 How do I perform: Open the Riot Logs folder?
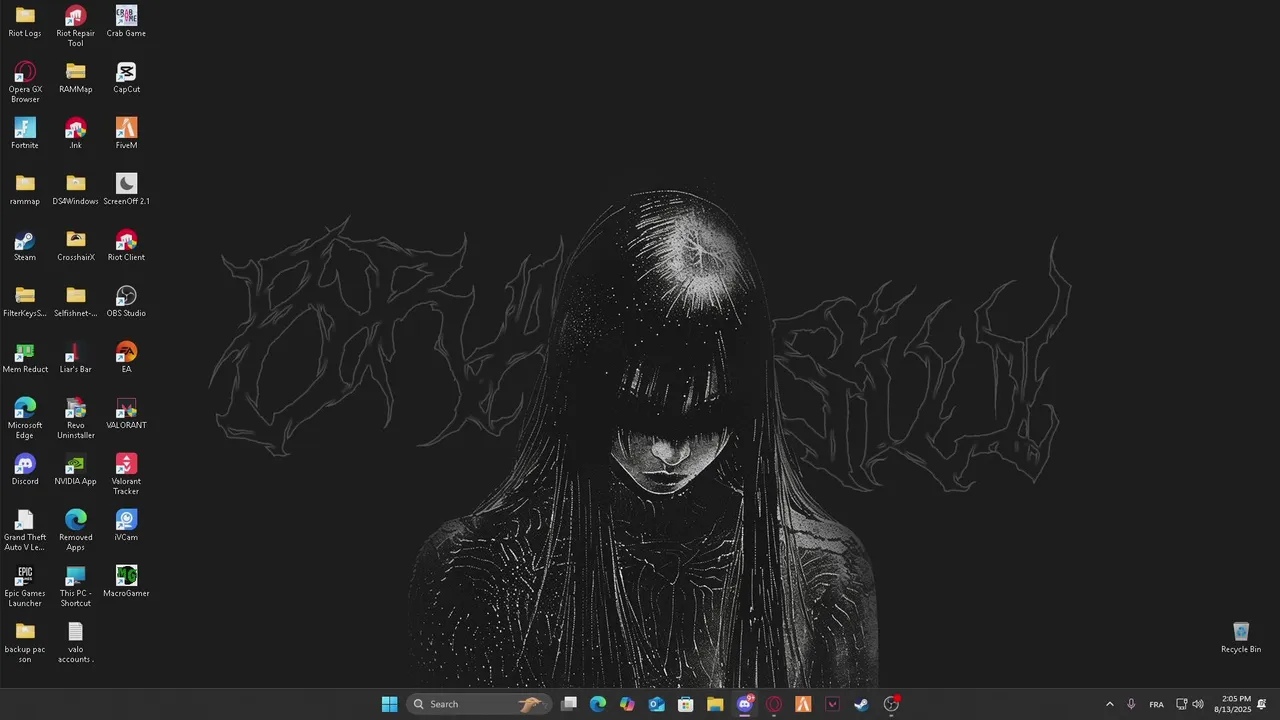click(25, 22)
